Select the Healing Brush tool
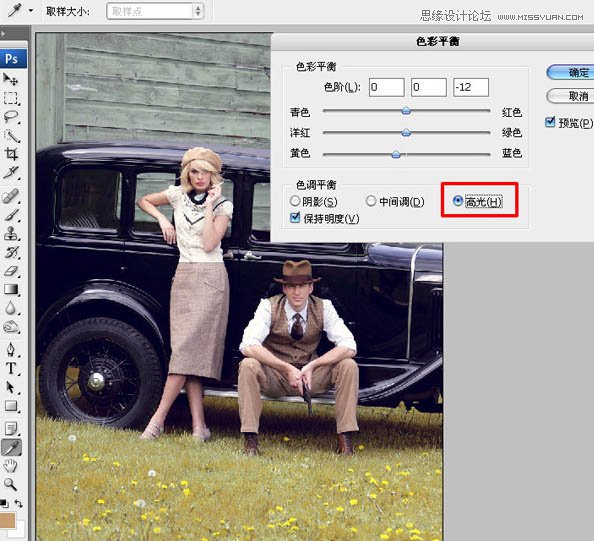594x541 pixels. 11,196
